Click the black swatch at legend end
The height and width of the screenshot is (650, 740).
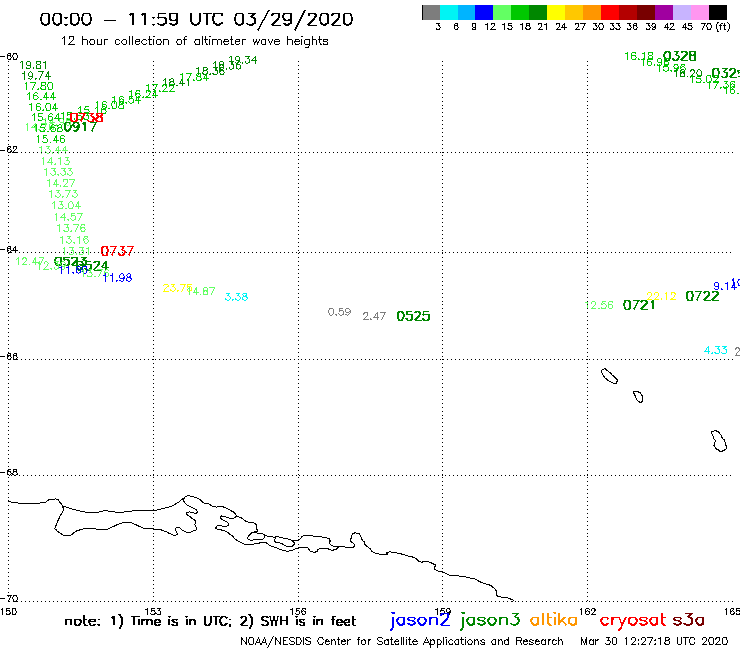(717, 13)
